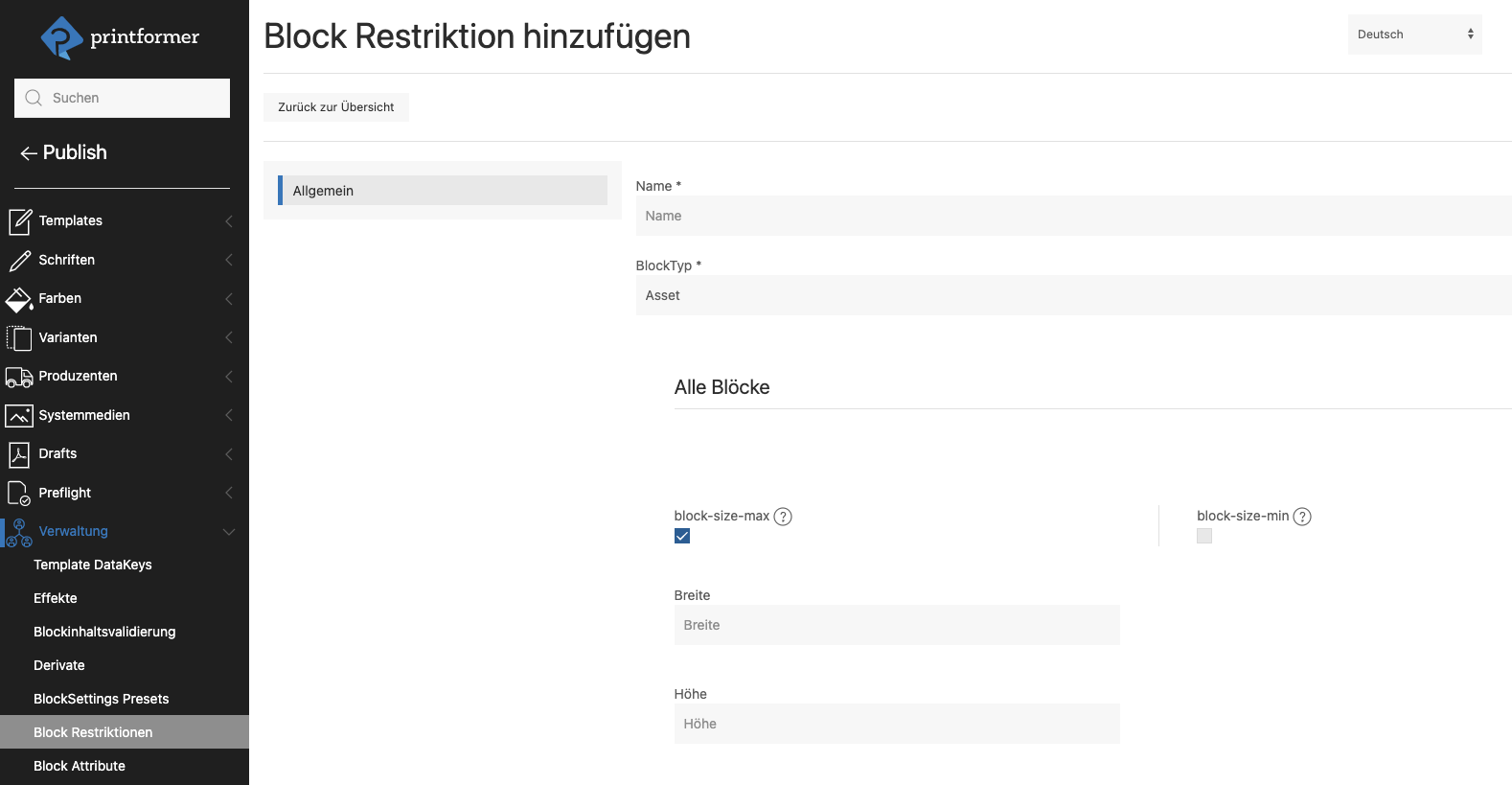Viewport: 1512px width, 785px height.
Task: Click the Templates edit icon in sidebar
Action: point(19,221)
